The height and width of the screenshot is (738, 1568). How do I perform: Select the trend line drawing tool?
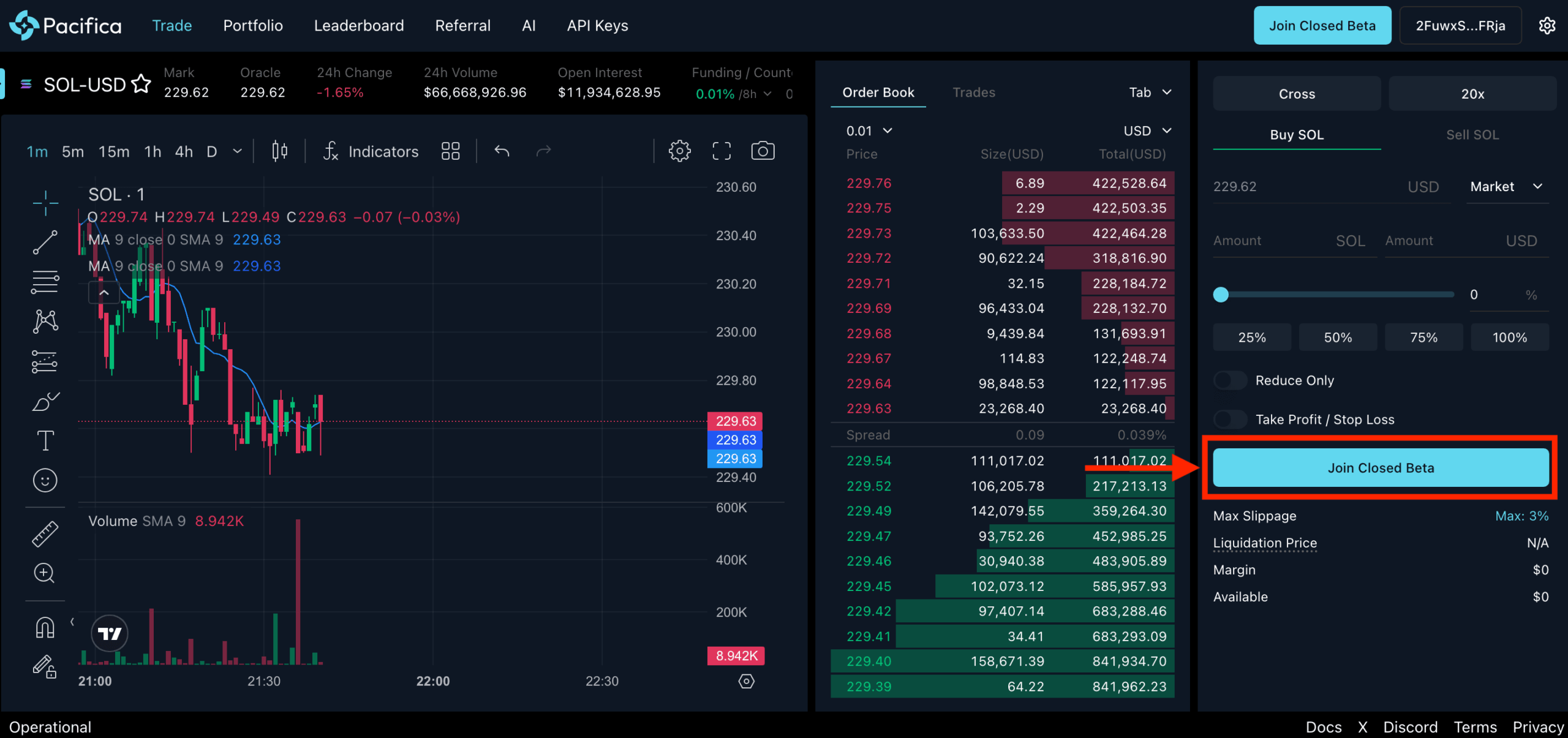(x=45, y=242)
